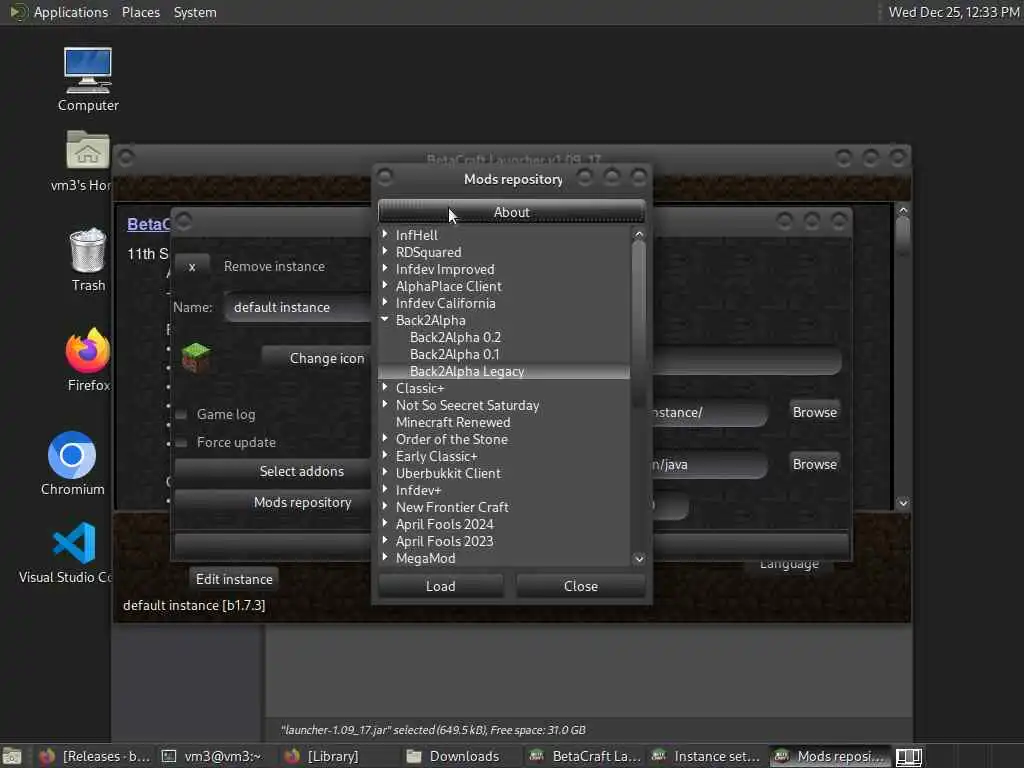The width and height of the screenshot is (1024, 768).
Task: Click Browse next to the instance path
Action: coord(814,412)
